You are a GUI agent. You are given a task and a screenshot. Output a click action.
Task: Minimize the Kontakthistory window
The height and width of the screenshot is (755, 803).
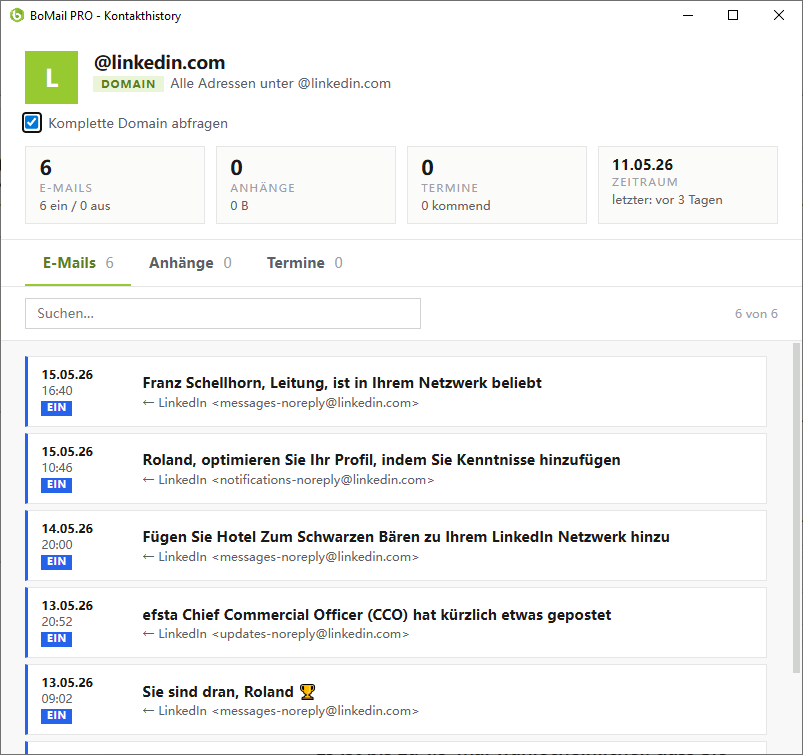point(688,15)
